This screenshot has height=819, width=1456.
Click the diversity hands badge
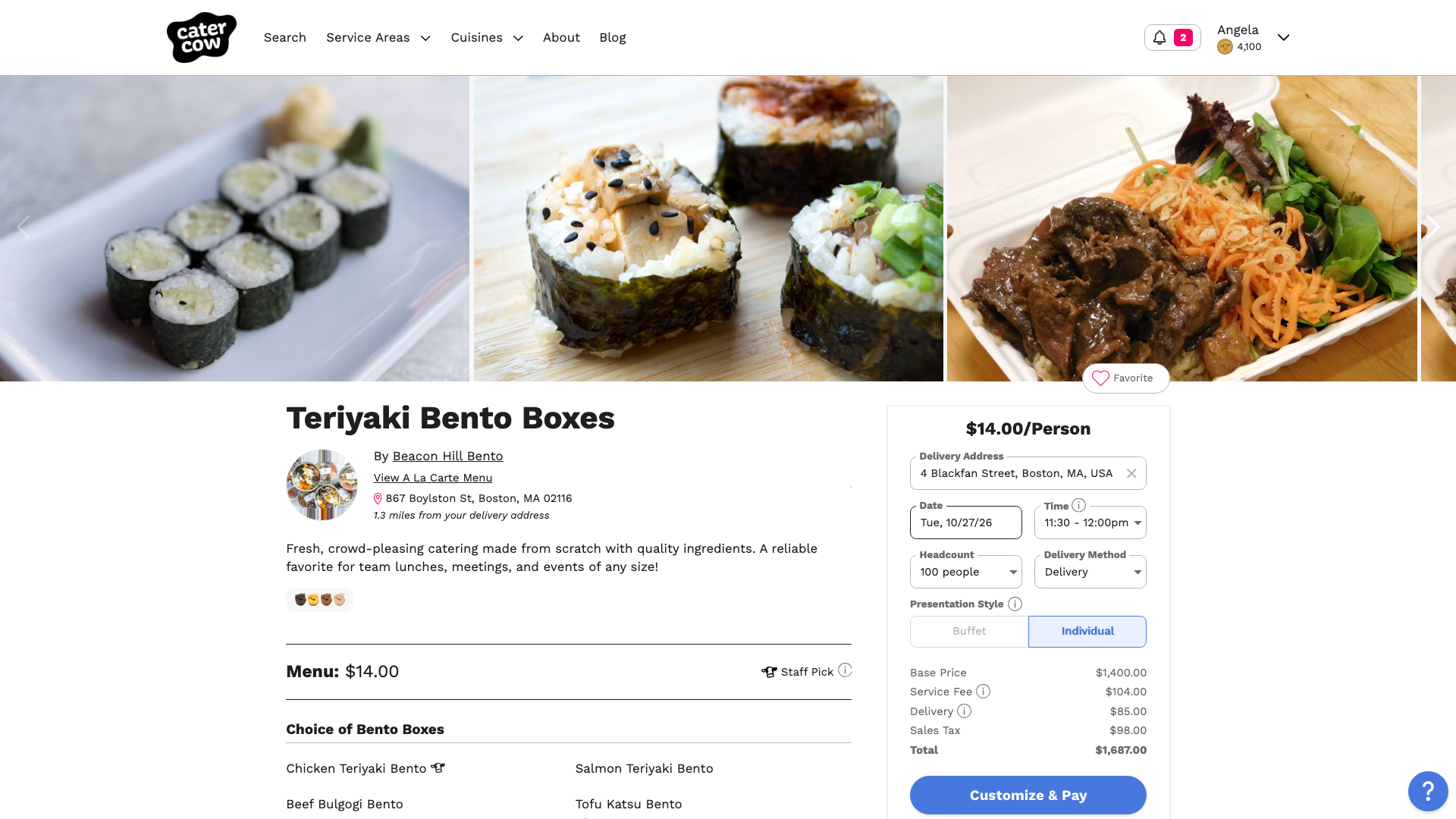coord(319,600)
